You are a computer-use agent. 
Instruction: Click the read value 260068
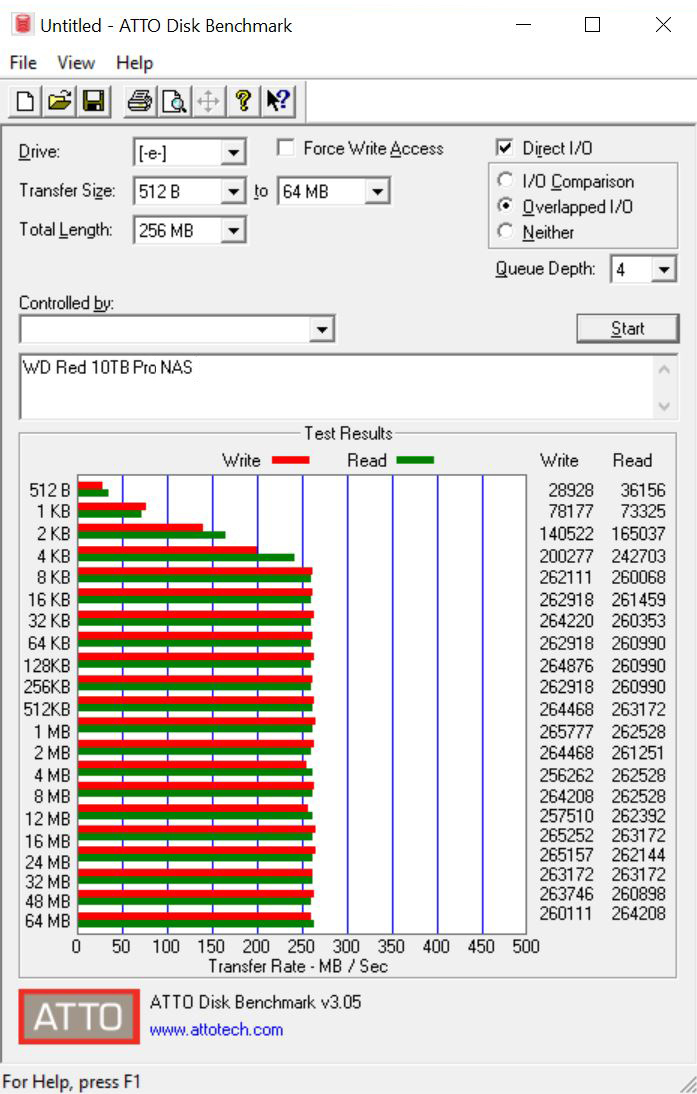638,578
